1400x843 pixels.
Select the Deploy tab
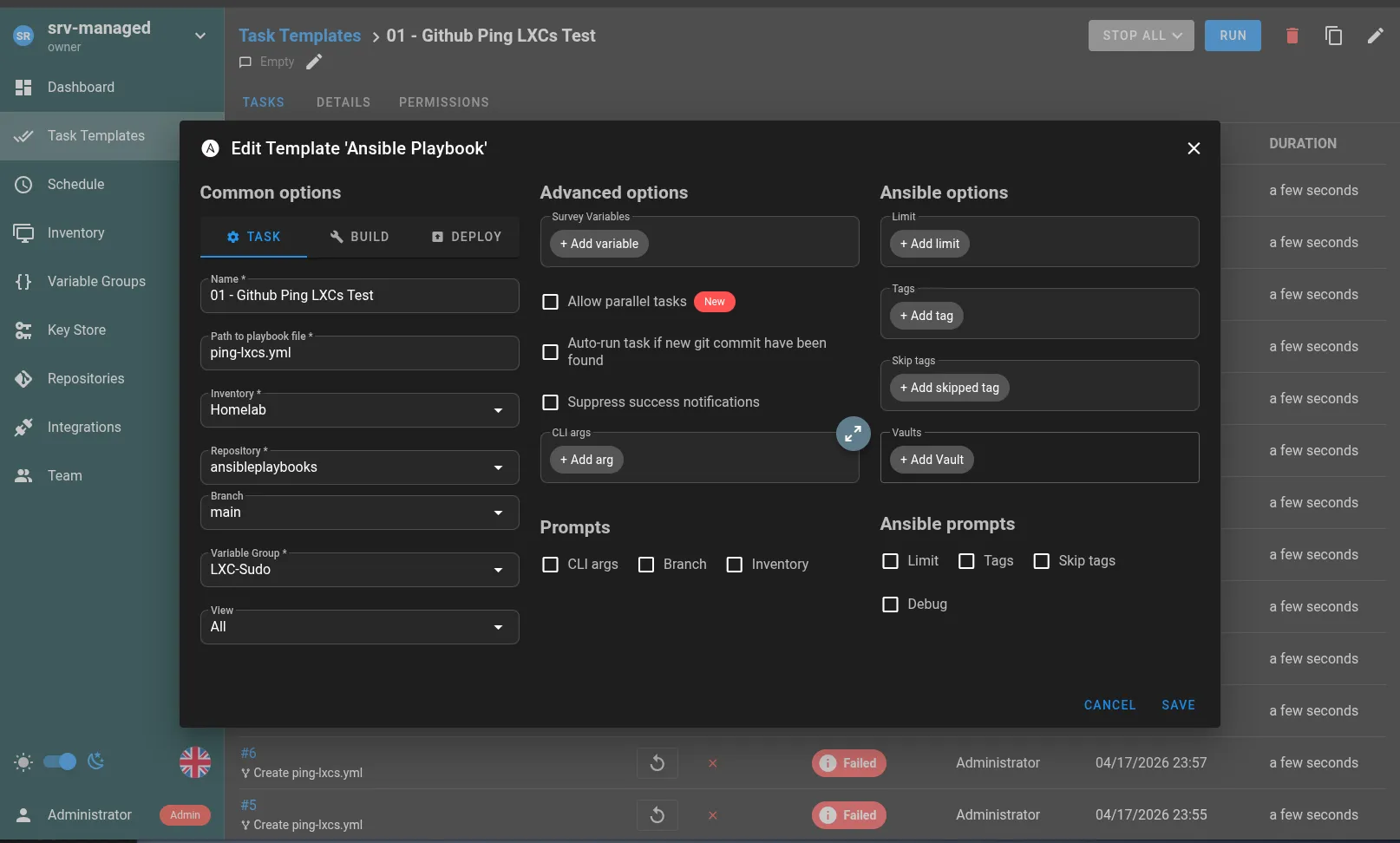(x=467, y=237)
